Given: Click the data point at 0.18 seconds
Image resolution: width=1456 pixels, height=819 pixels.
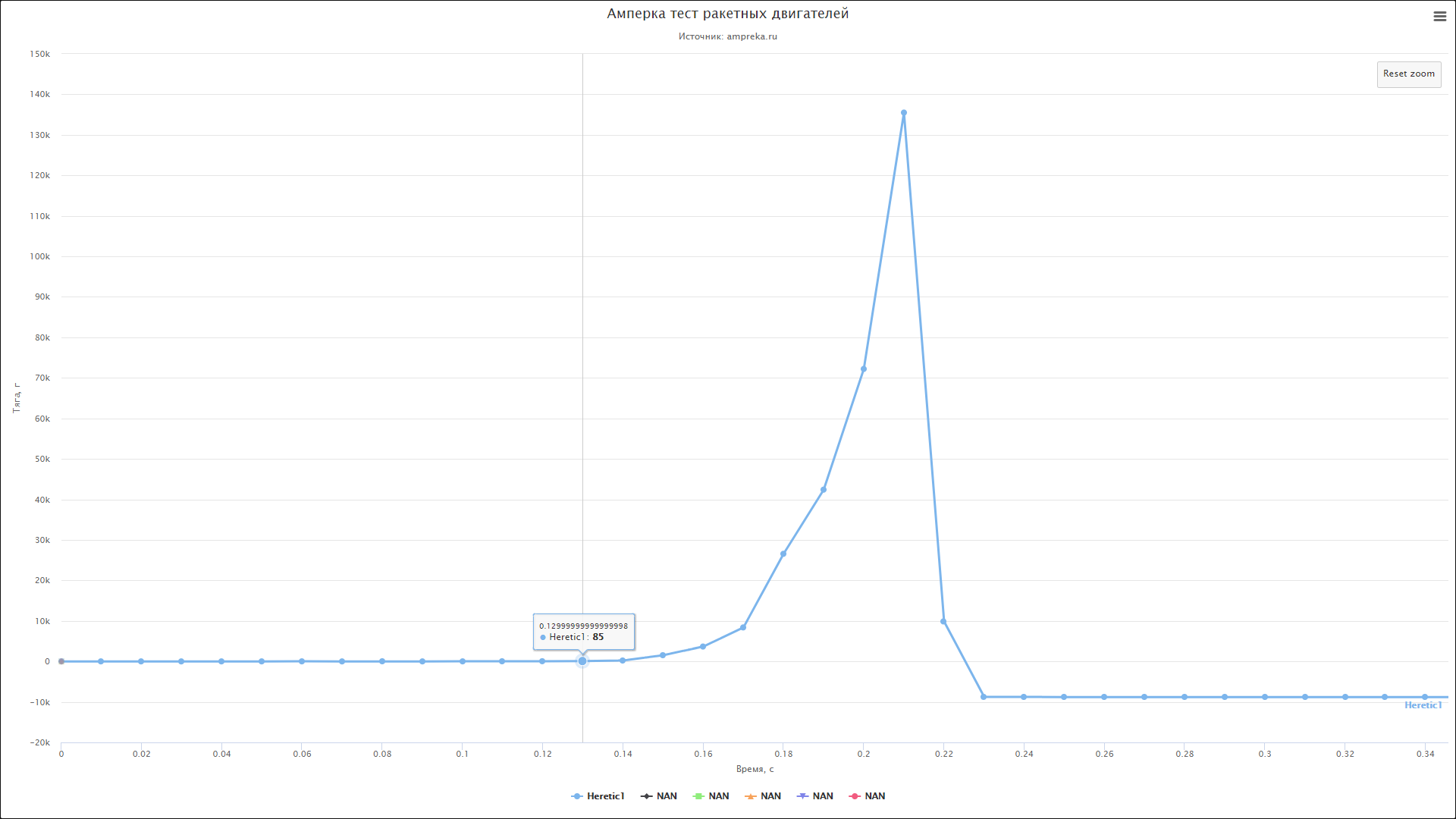Looking at the screenshot, I should pyautogui.click(x=783, y=554).
